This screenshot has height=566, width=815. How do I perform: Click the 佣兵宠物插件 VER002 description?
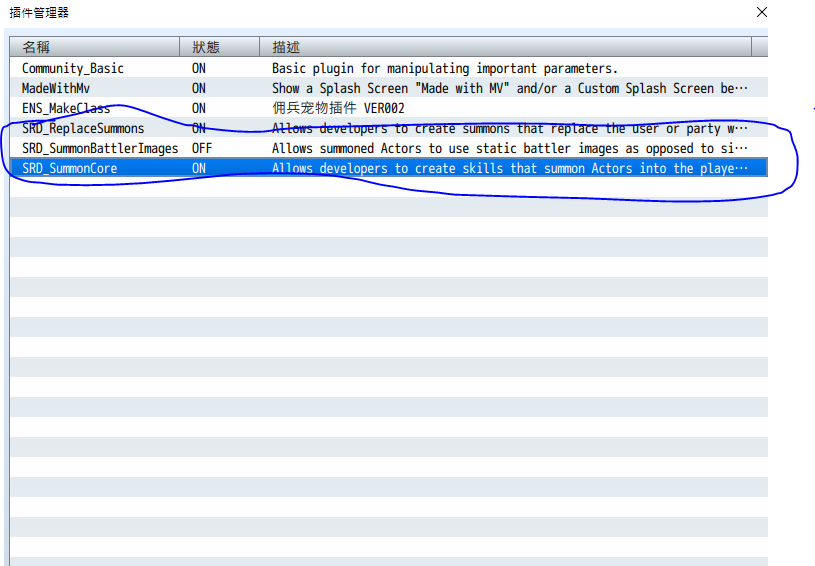(338, 108)
